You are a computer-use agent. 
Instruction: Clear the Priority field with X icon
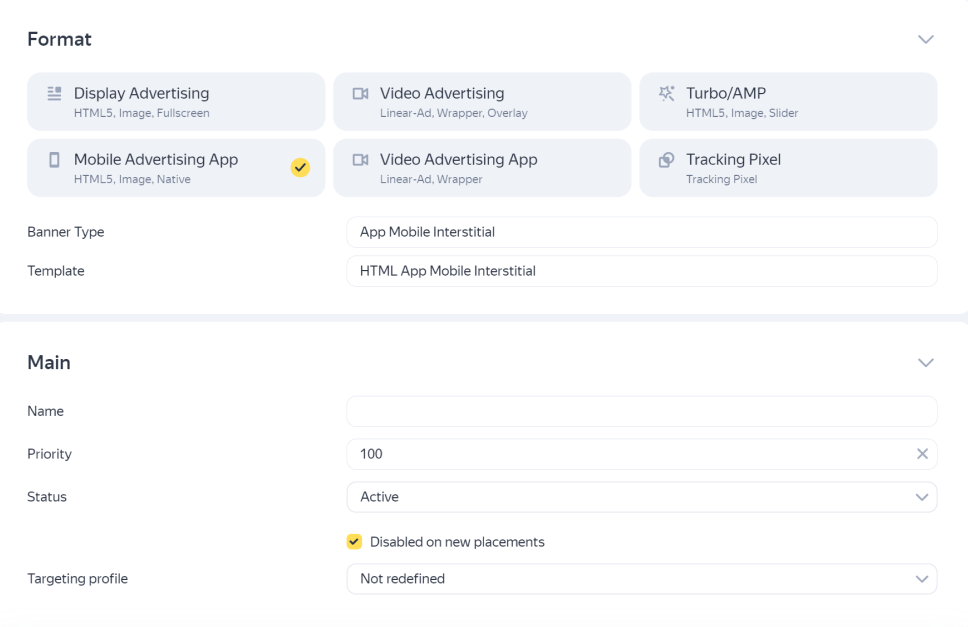(x=922, y=454)
